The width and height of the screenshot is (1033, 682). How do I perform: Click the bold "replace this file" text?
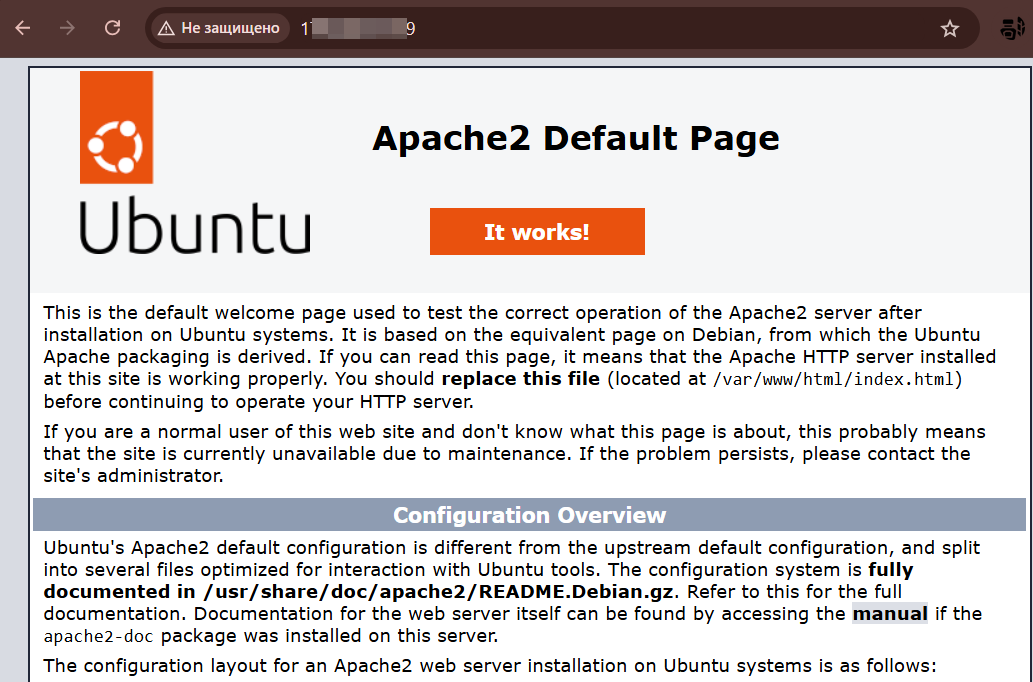(x=520, y=379)
